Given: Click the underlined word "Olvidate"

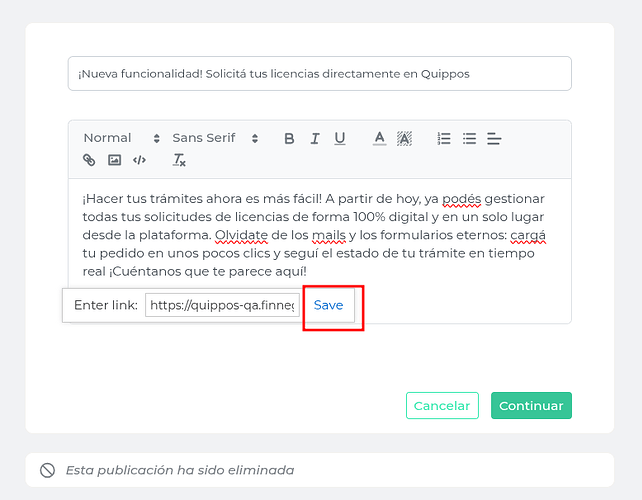Looking at the screenshot, I should pos(241,235).
